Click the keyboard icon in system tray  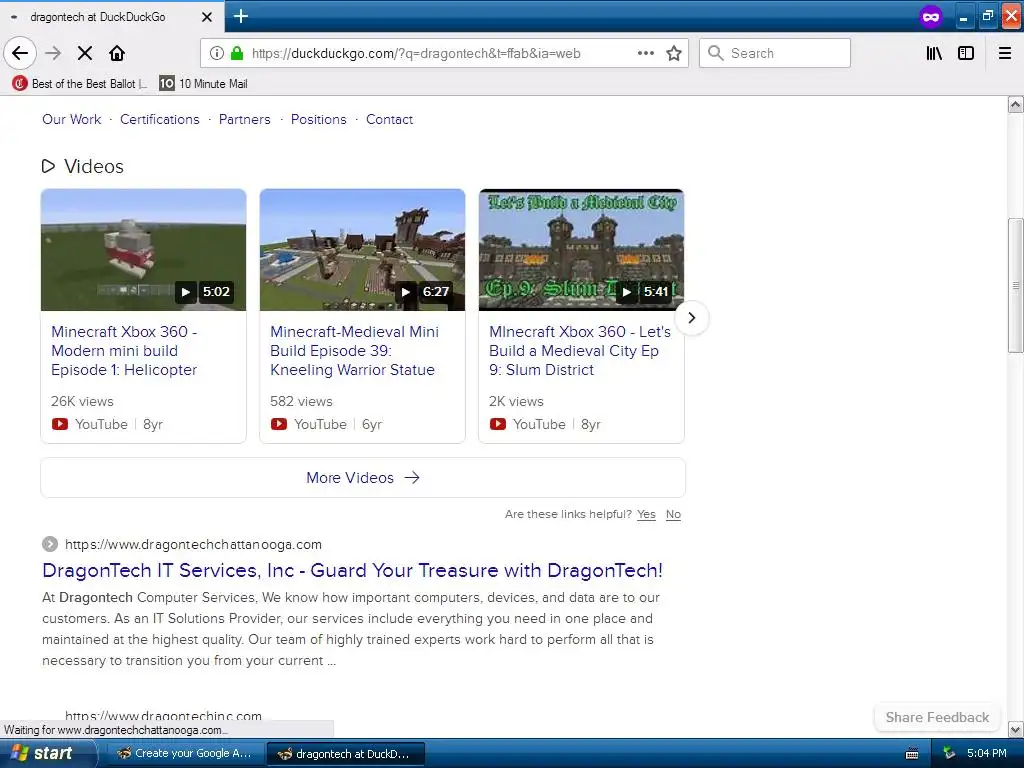pyautogui.click(x=912, y=754)
